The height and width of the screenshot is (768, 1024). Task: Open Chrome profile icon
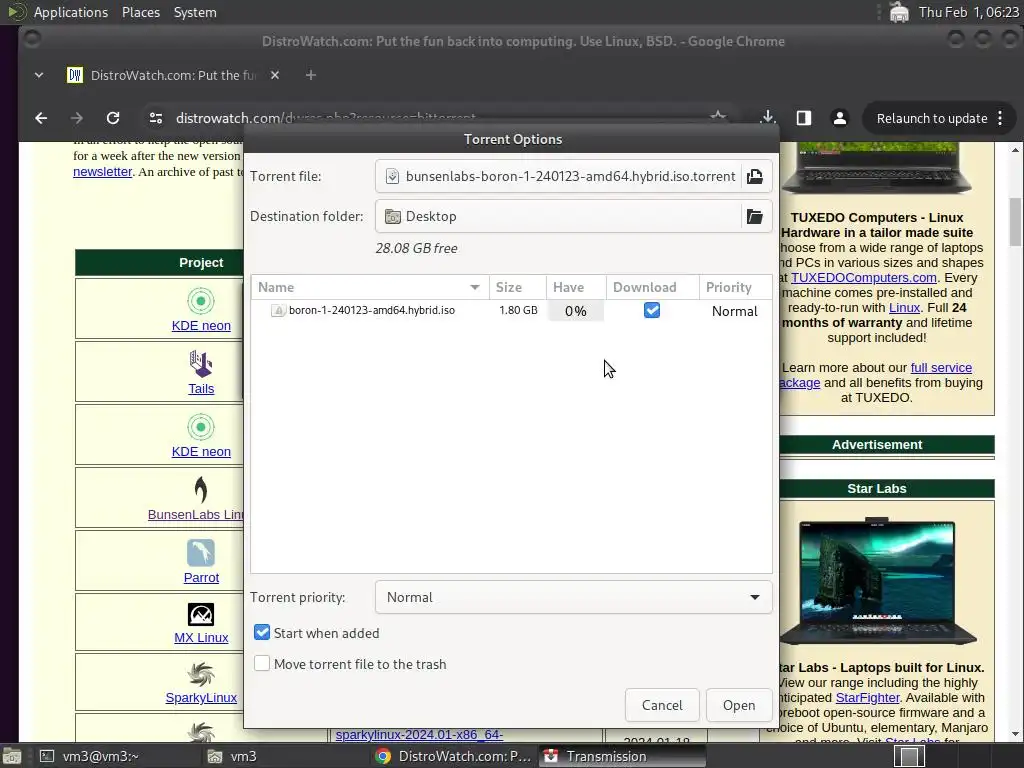pyautogui.click(x=840, y=118)
